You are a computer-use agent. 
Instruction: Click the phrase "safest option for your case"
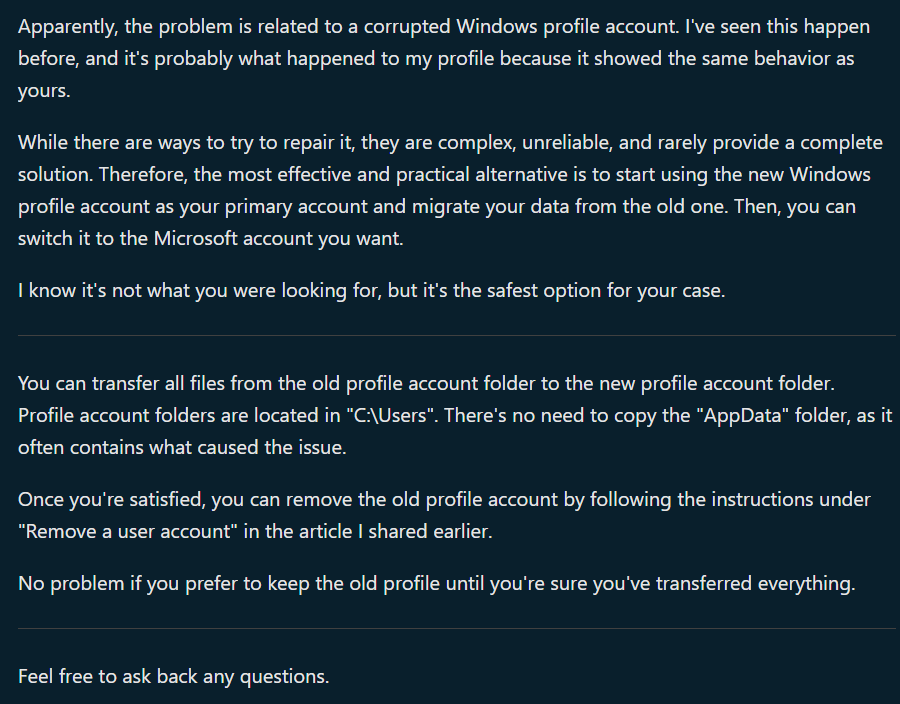tap(606, 291)
